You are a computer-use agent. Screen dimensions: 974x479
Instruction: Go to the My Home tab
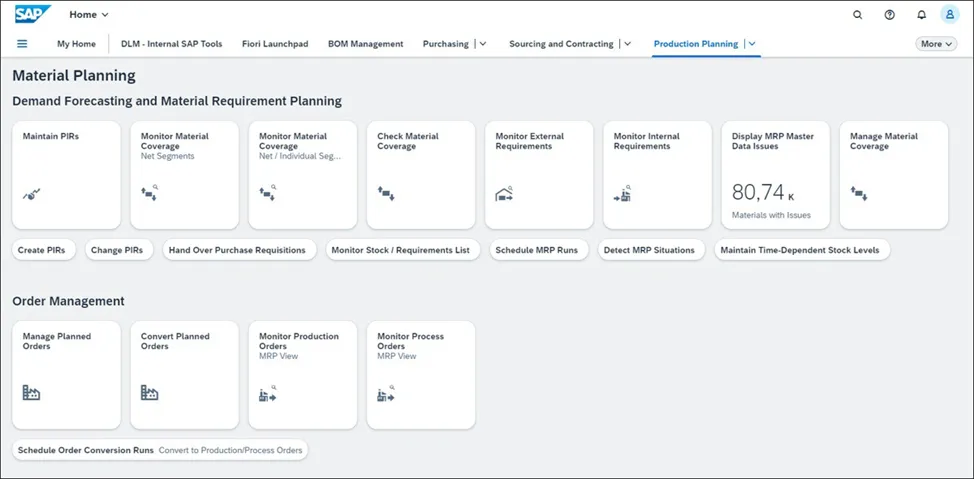pyautogui.click(x=76, y=44)
